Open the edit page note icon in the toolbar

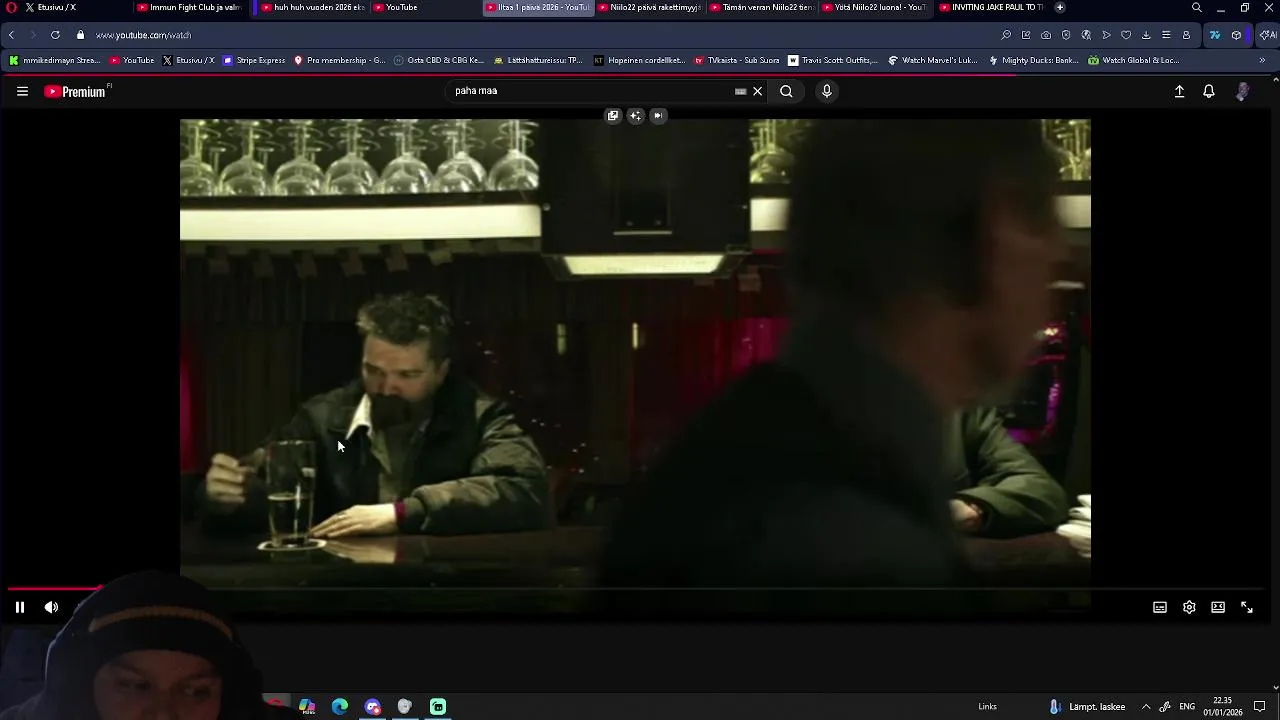(1026, 35)
